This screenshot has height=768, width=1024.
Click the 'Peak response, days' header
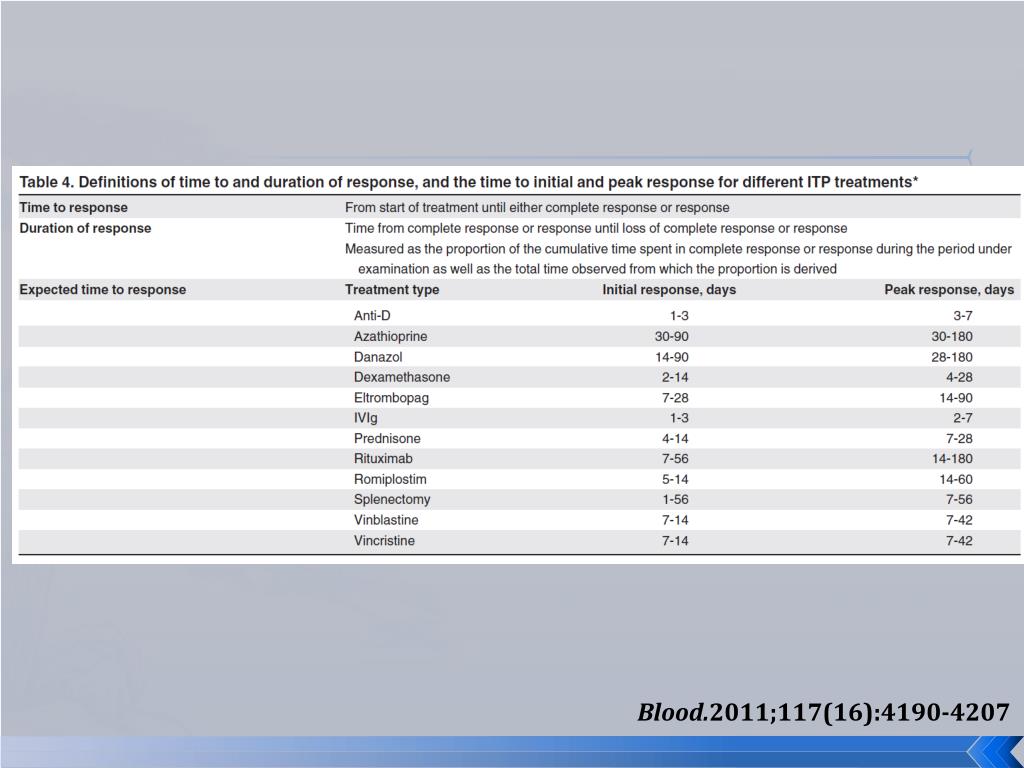[949, 289]
